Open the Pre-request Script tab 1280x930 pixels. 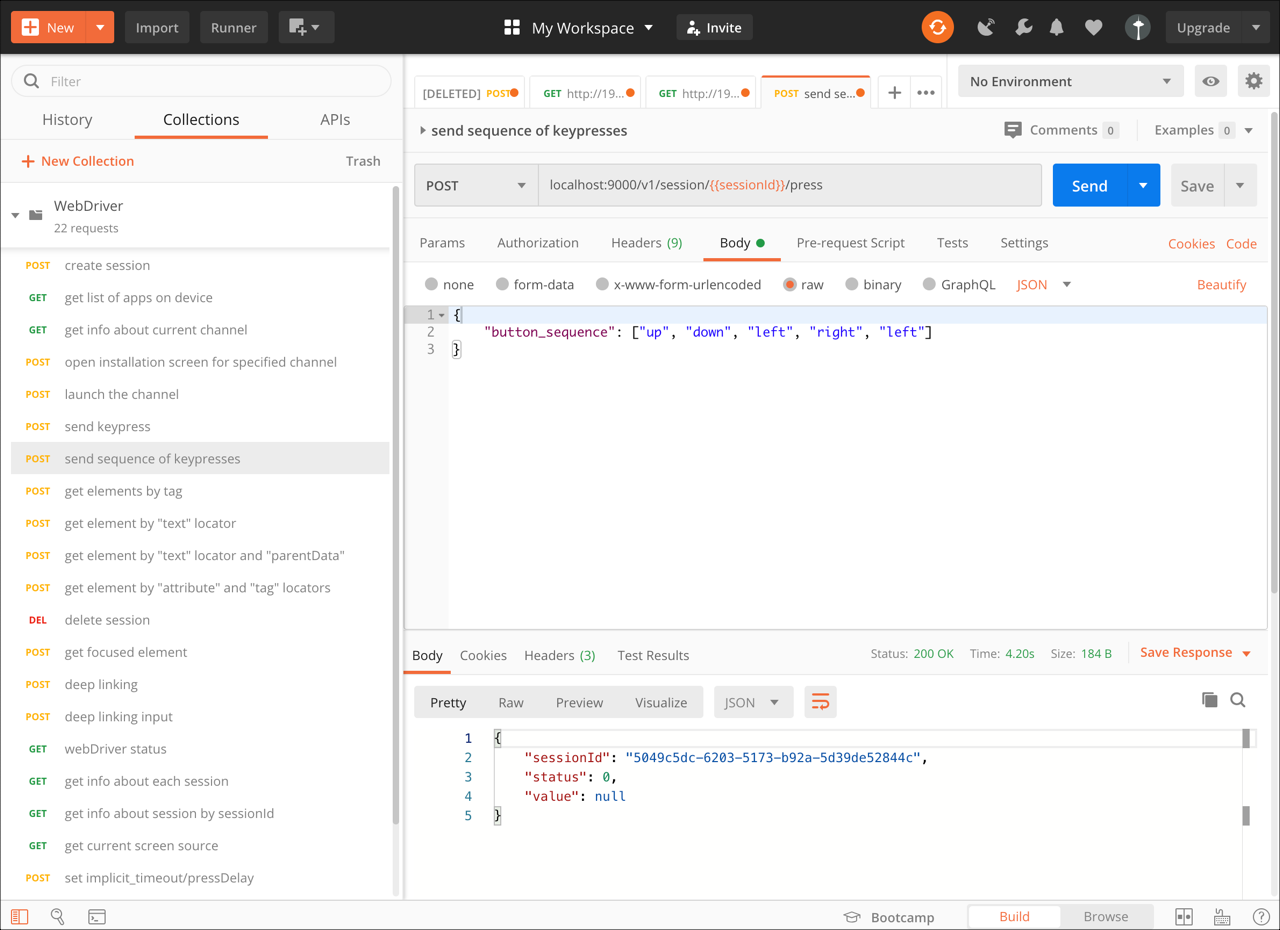click(850, 242)
